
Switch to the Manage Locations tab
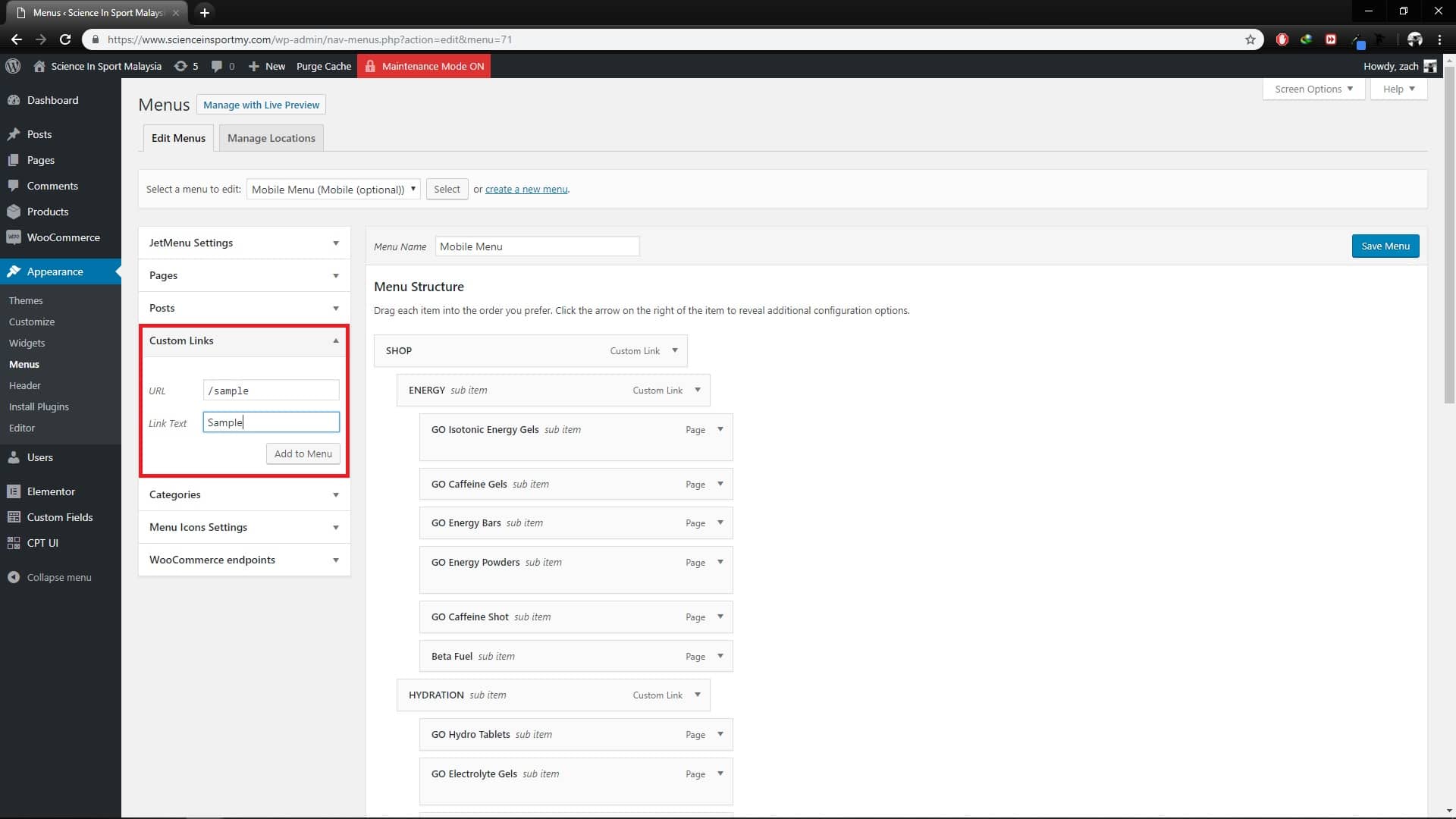pos(271,138)
